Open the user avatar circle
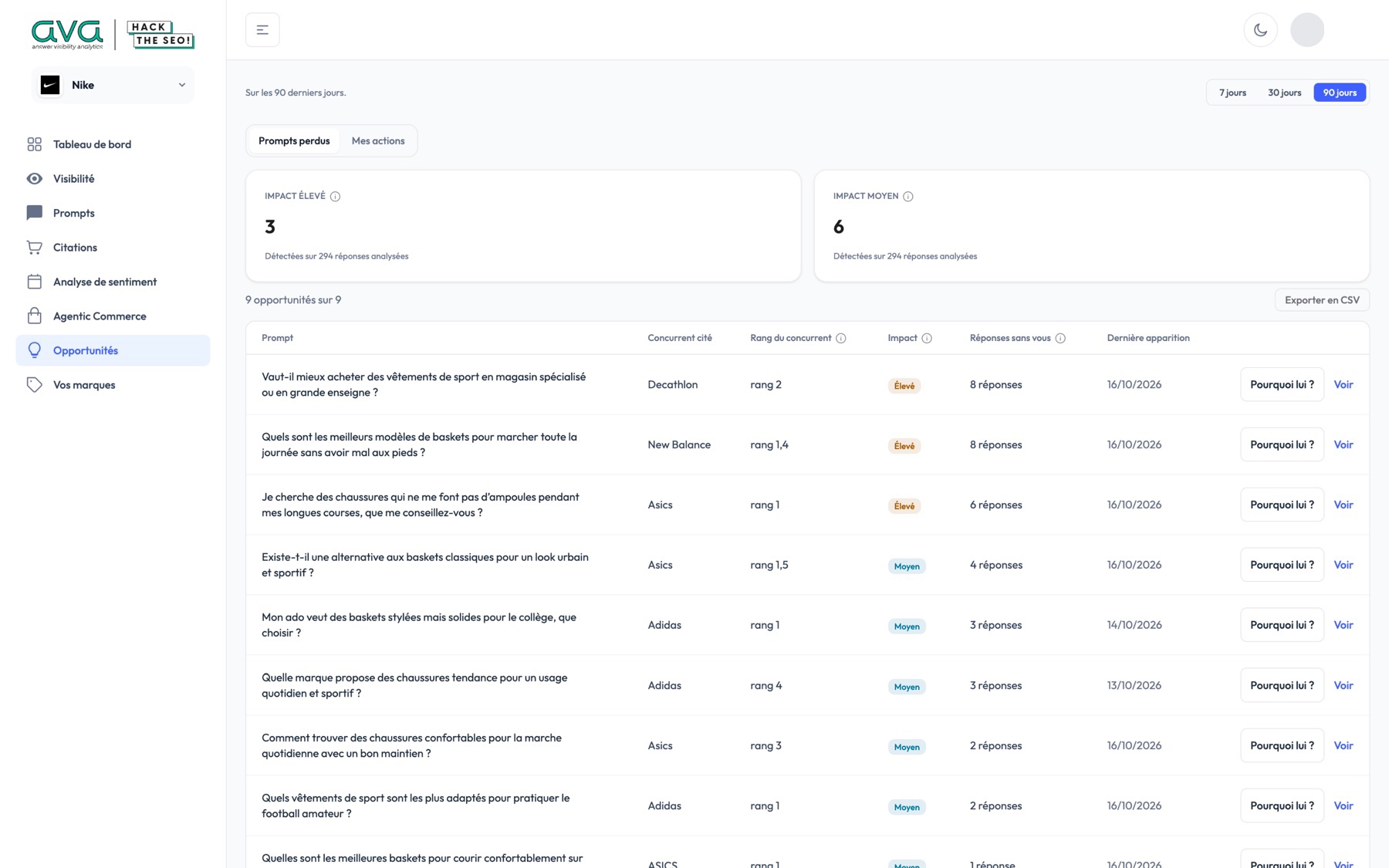 1307,30
